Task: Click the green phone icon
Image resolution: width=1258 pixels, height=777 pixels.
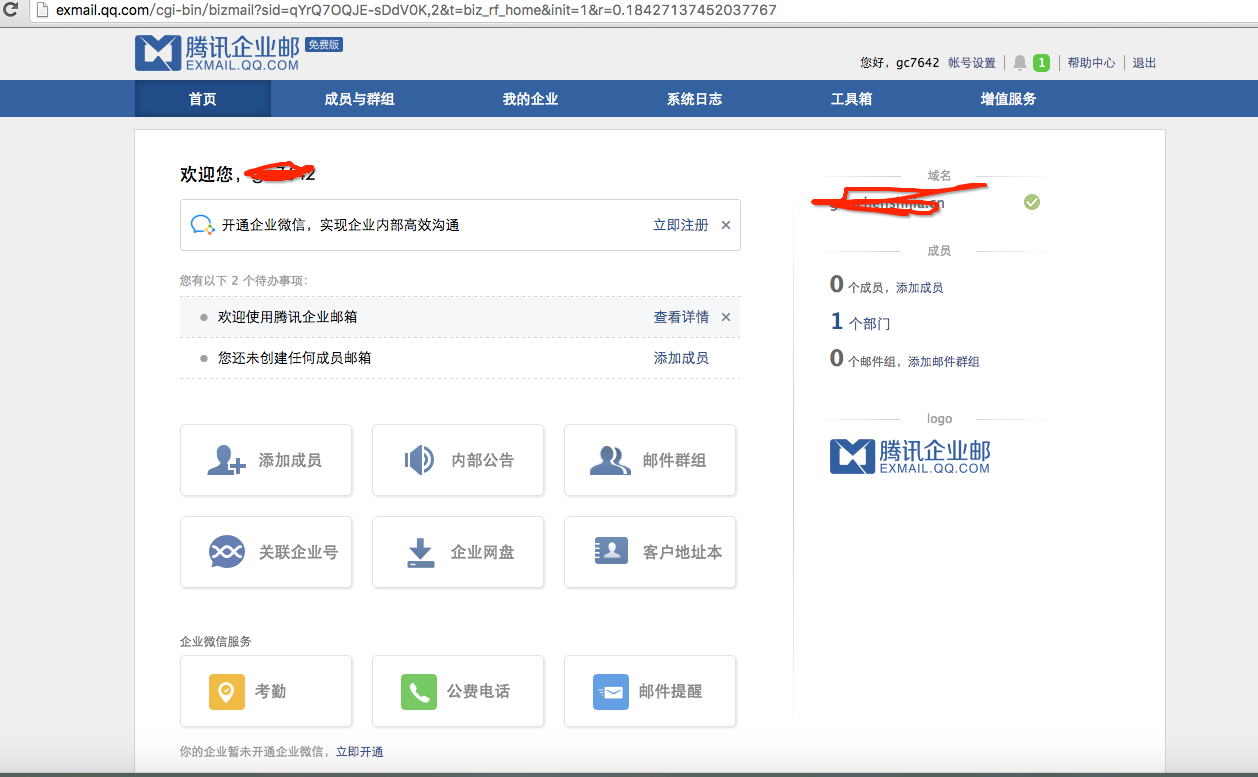Action: click(x=419, y=691)
